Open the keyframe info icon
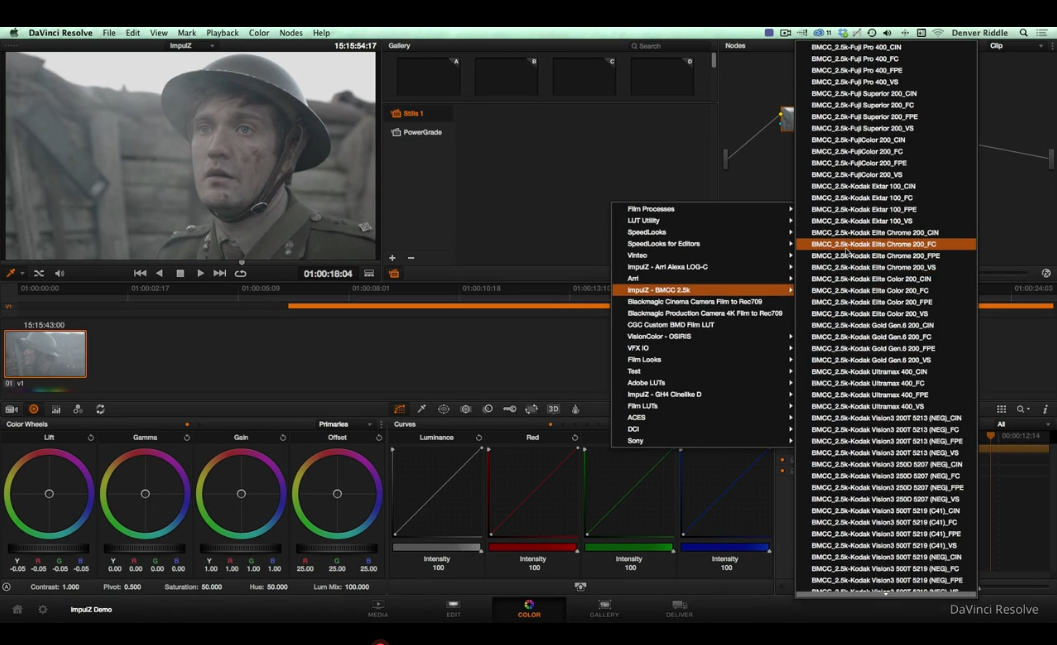 coord(1045,409)
